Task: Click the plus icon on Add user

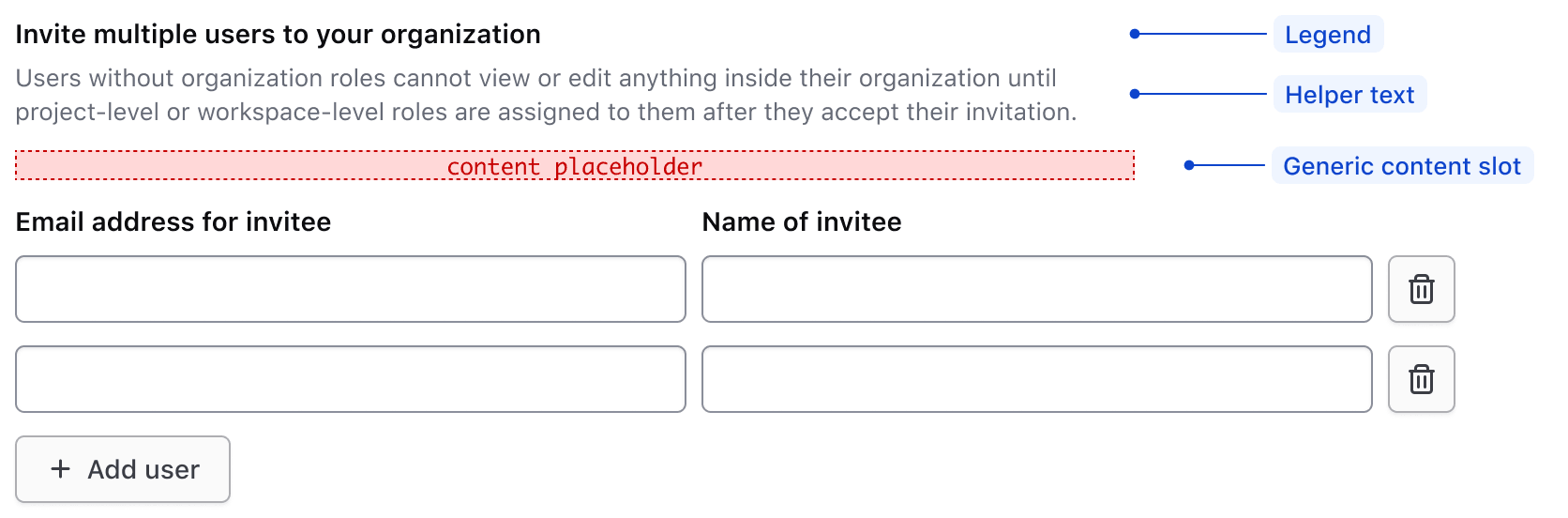Action: click(x=61, y=469)
